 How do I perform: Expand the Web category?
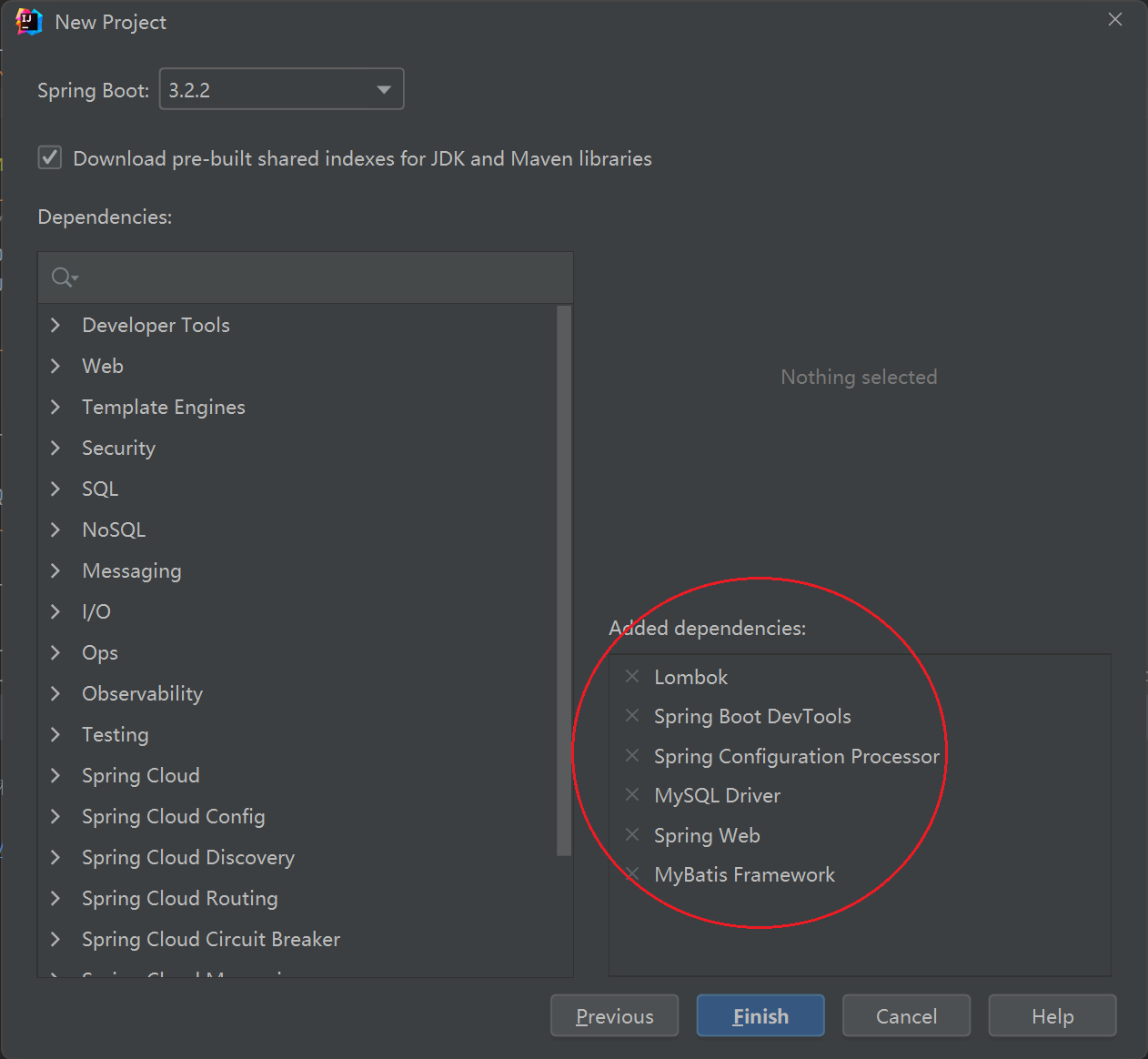point(55,366)
